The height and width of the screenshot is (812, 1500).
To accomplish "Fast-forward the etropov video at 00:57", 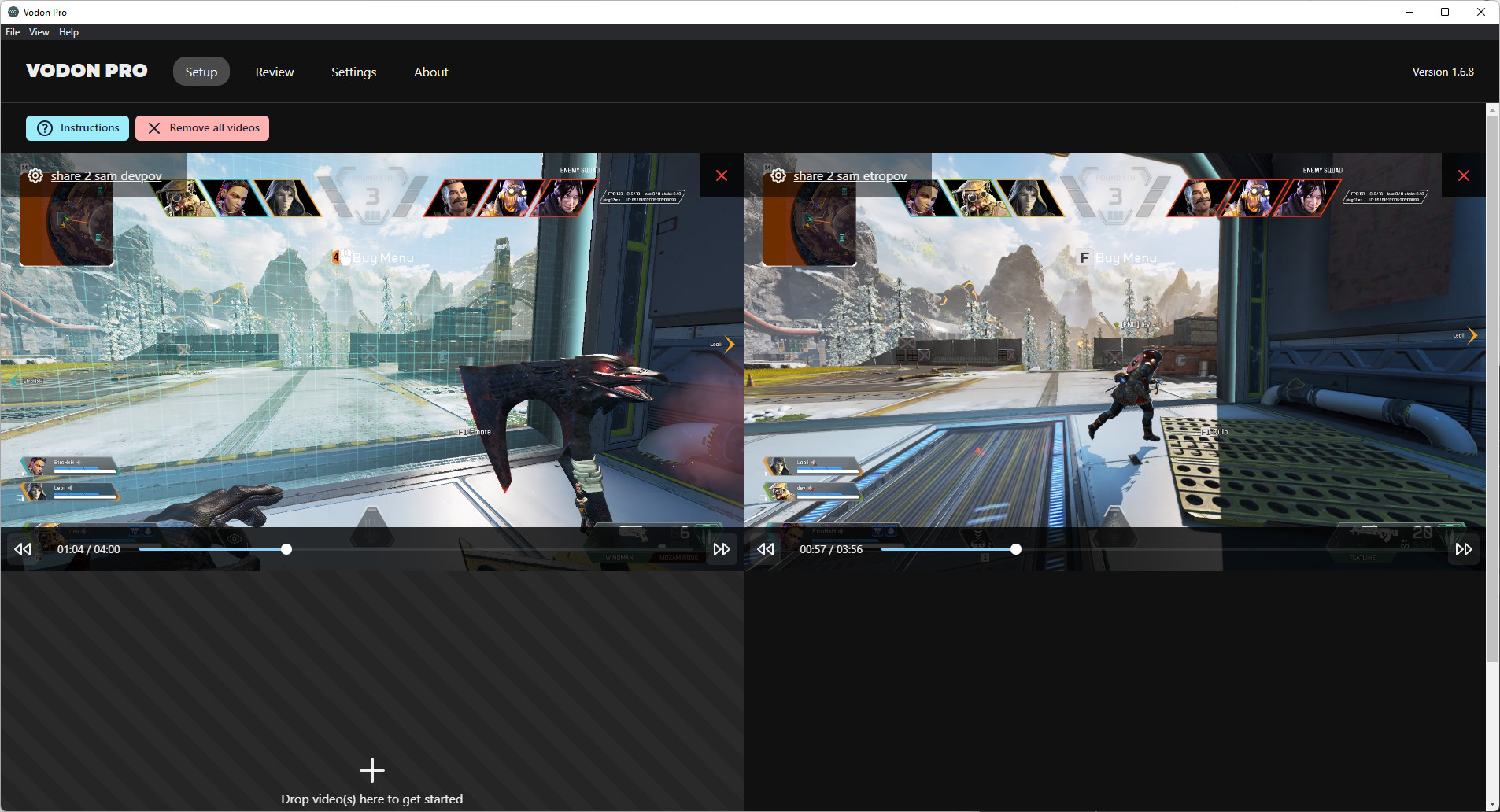I will [x=1464, y=549].
